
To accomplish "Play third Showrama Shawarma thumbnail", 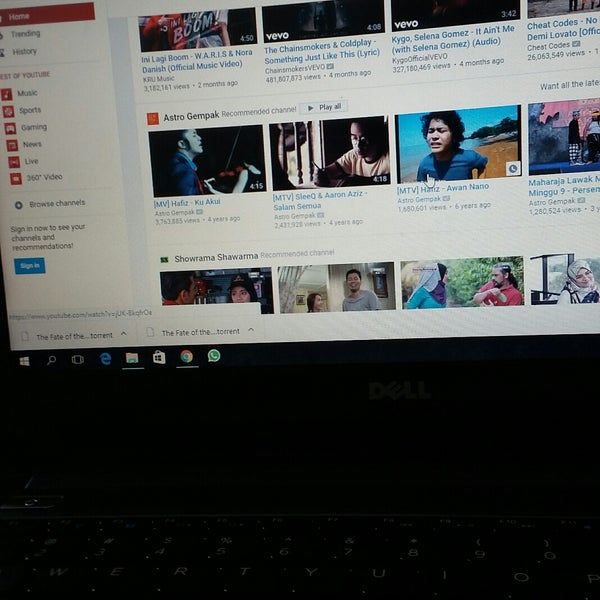I will (462, 282).
